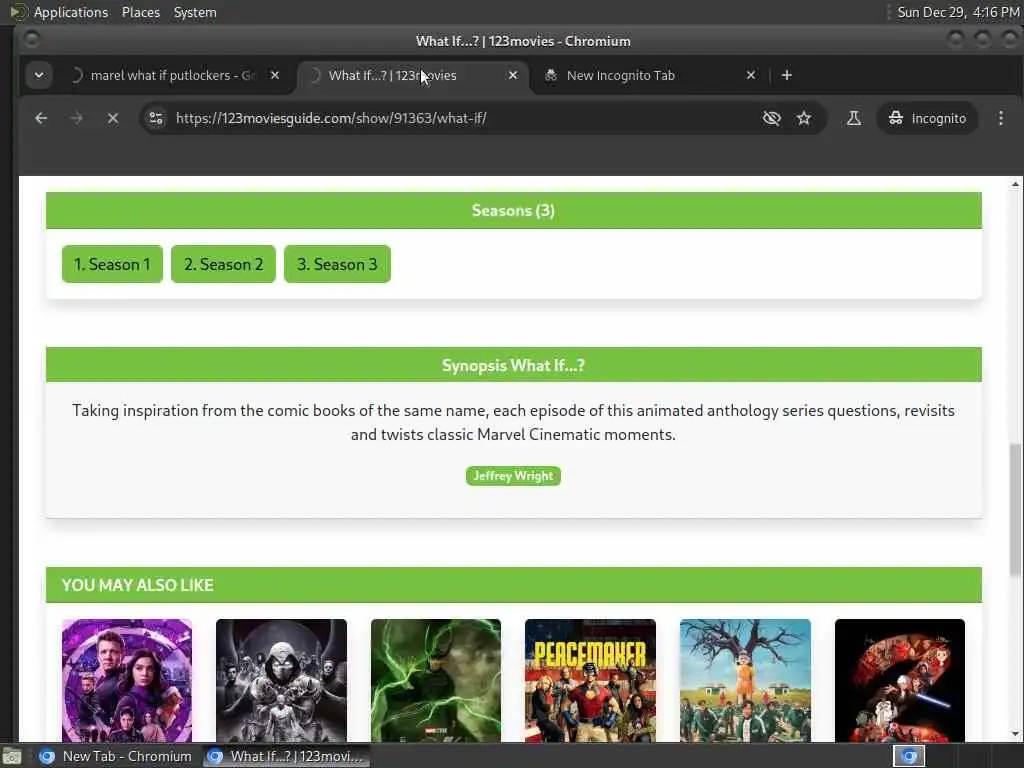Viewport: 1024px width, 768px height.
Task: Open the Peacemaker poster thumbnail
Action: tap(590, 680)
